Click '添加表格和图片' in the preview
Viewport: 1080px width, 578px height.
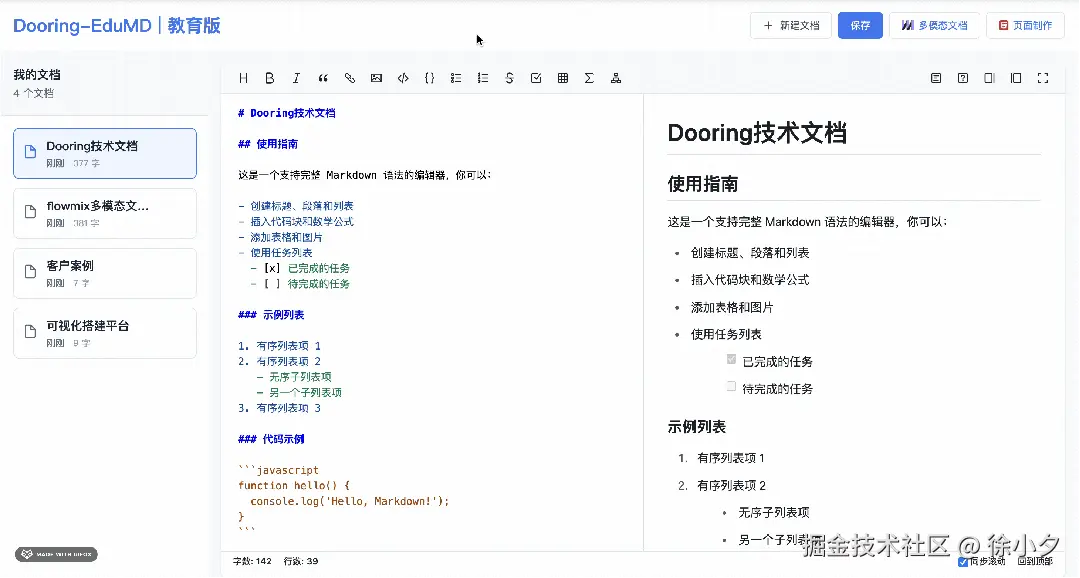(732, 307)
